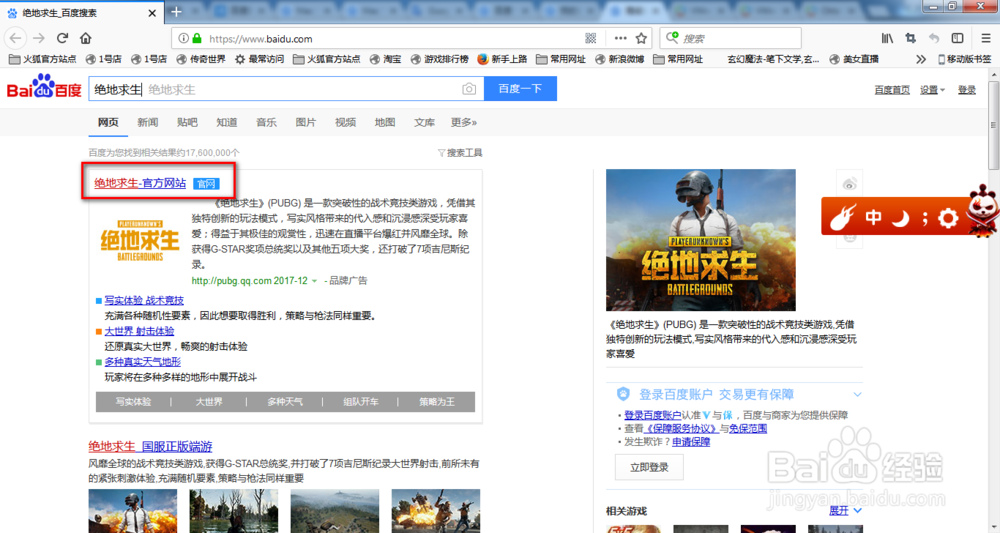
Task: Click 策略为王 in gray bar
Action: point(437,402)
